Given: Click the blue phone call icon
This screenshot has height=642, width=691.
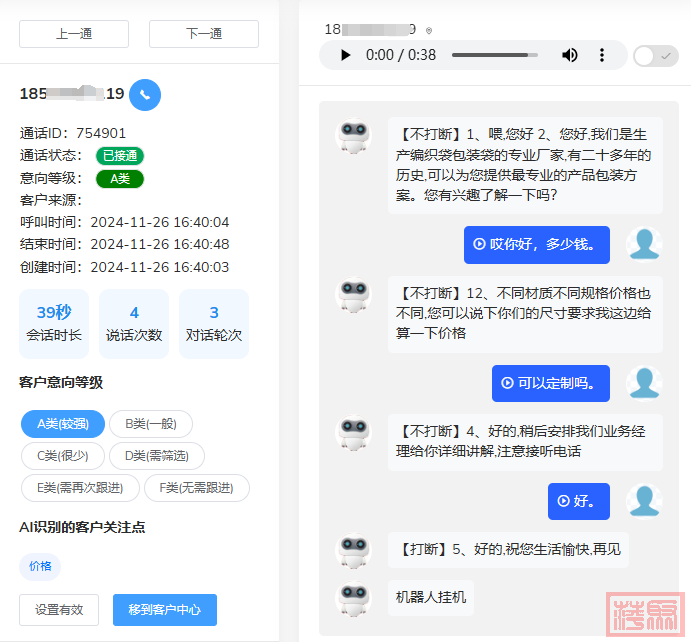Looking at the screenshot, I should pyautogui.click(x=145, y=95).
